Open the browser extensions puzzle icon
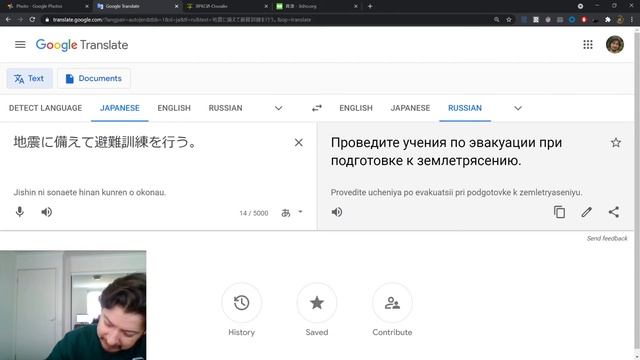The width and height of the screenshot is (640, 360). (x=608, y=20)
